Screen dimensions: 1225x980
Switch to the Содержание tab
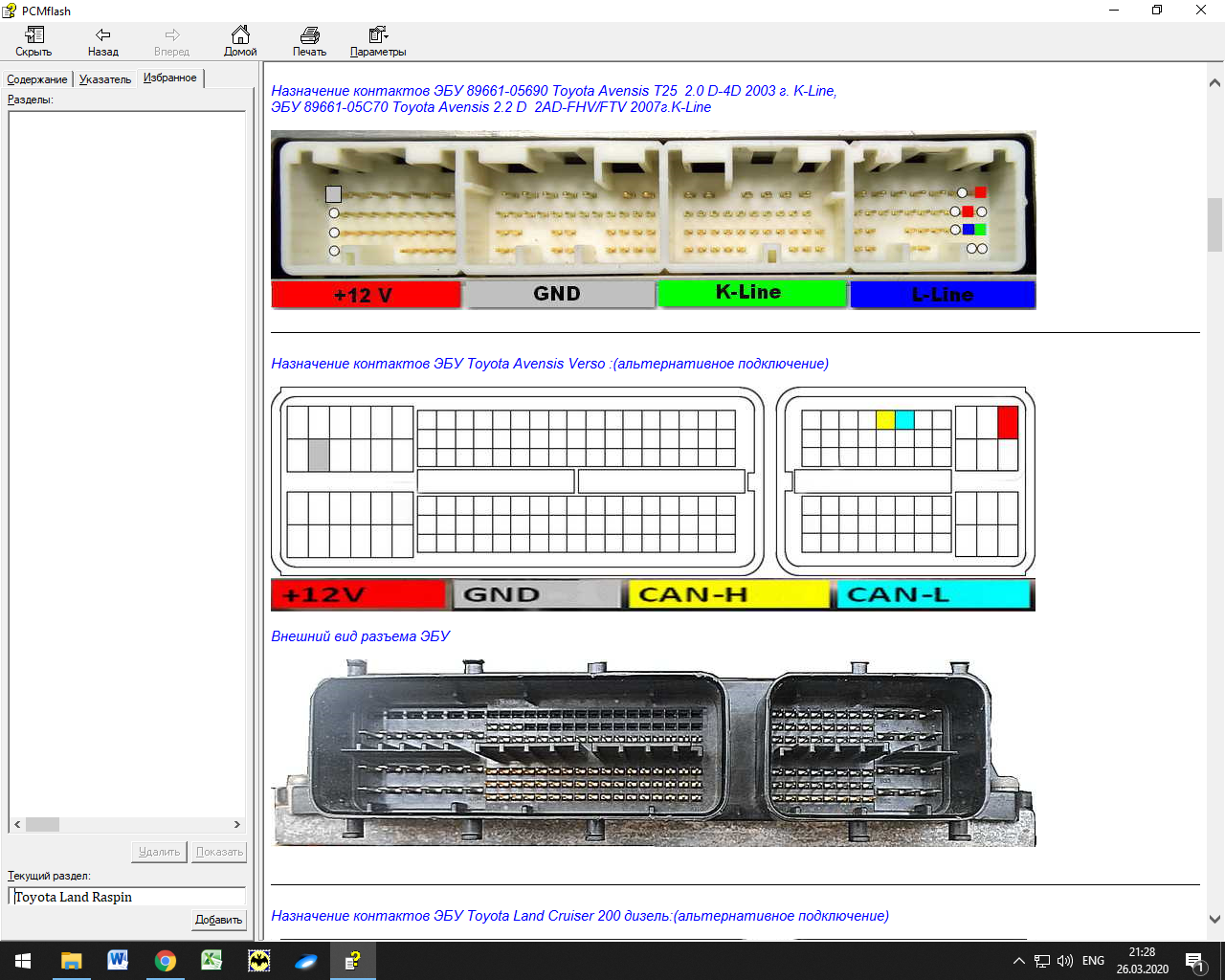tap(37, 79)
